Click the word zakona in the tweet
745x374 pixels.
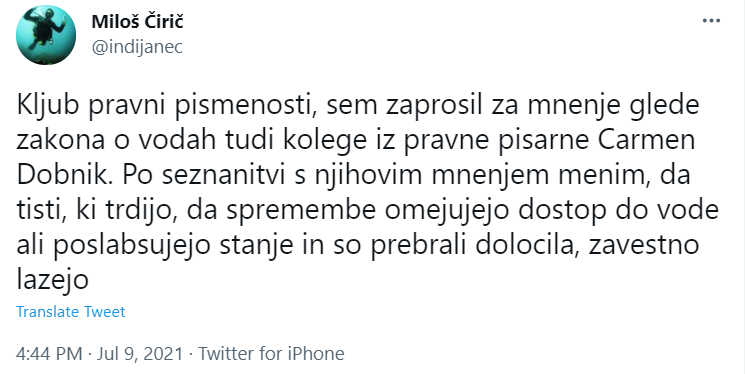tap(57, 141)
